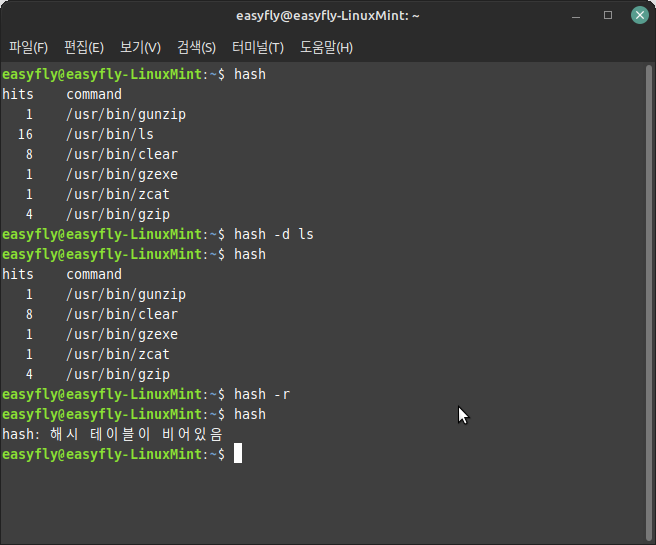This screenshot has width=656, height=545.
Task: Click the first '/usr/bin/gunzip' entry
Action: pyautogui.click(x=126, y=114)
